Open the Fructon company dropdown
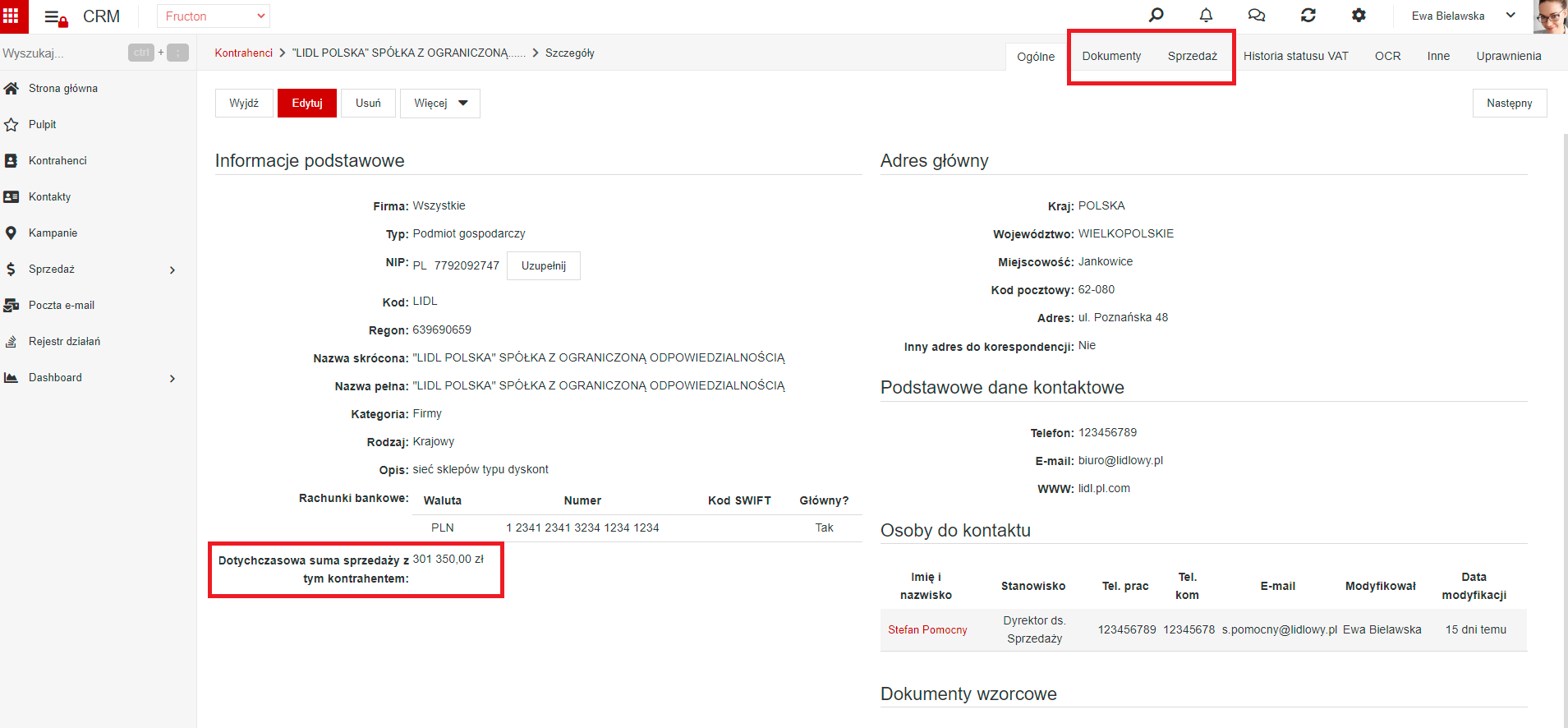The height and width of the screenshot is (728, 1568). [214, 16]
